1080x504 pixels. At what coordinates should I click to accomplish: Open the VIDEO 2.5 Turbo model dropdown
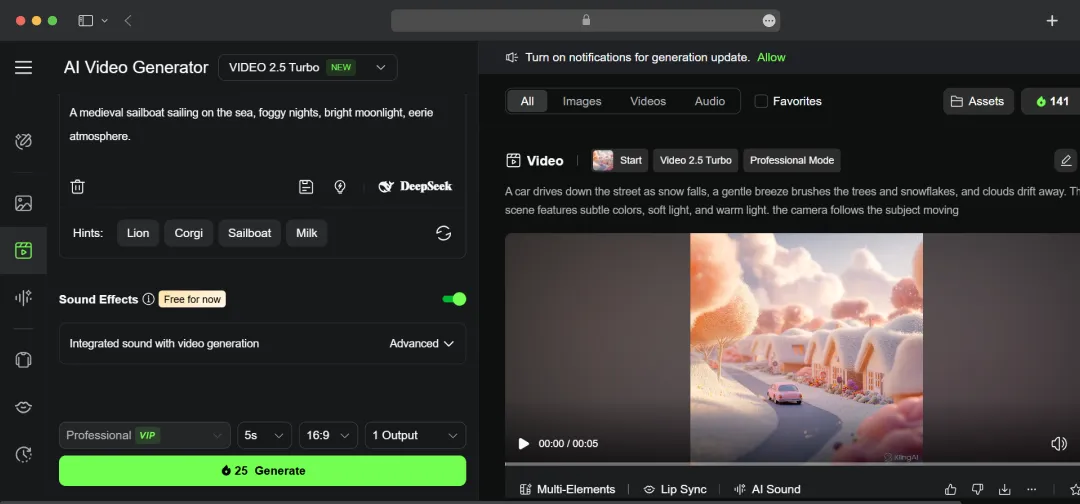click(307, 67)
